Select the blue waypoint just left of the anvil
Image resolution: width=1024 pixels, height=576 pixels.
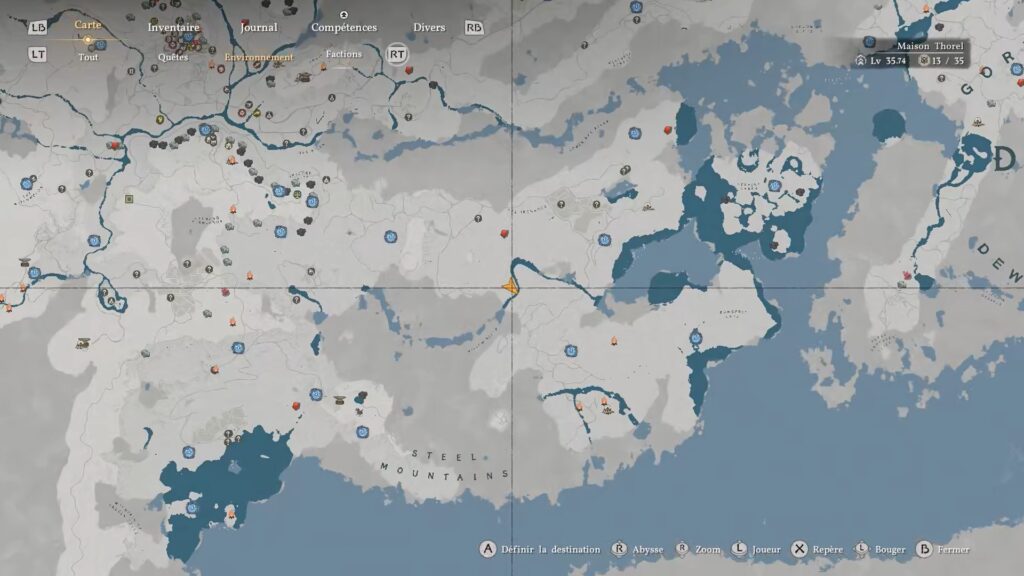click(316, 394)
